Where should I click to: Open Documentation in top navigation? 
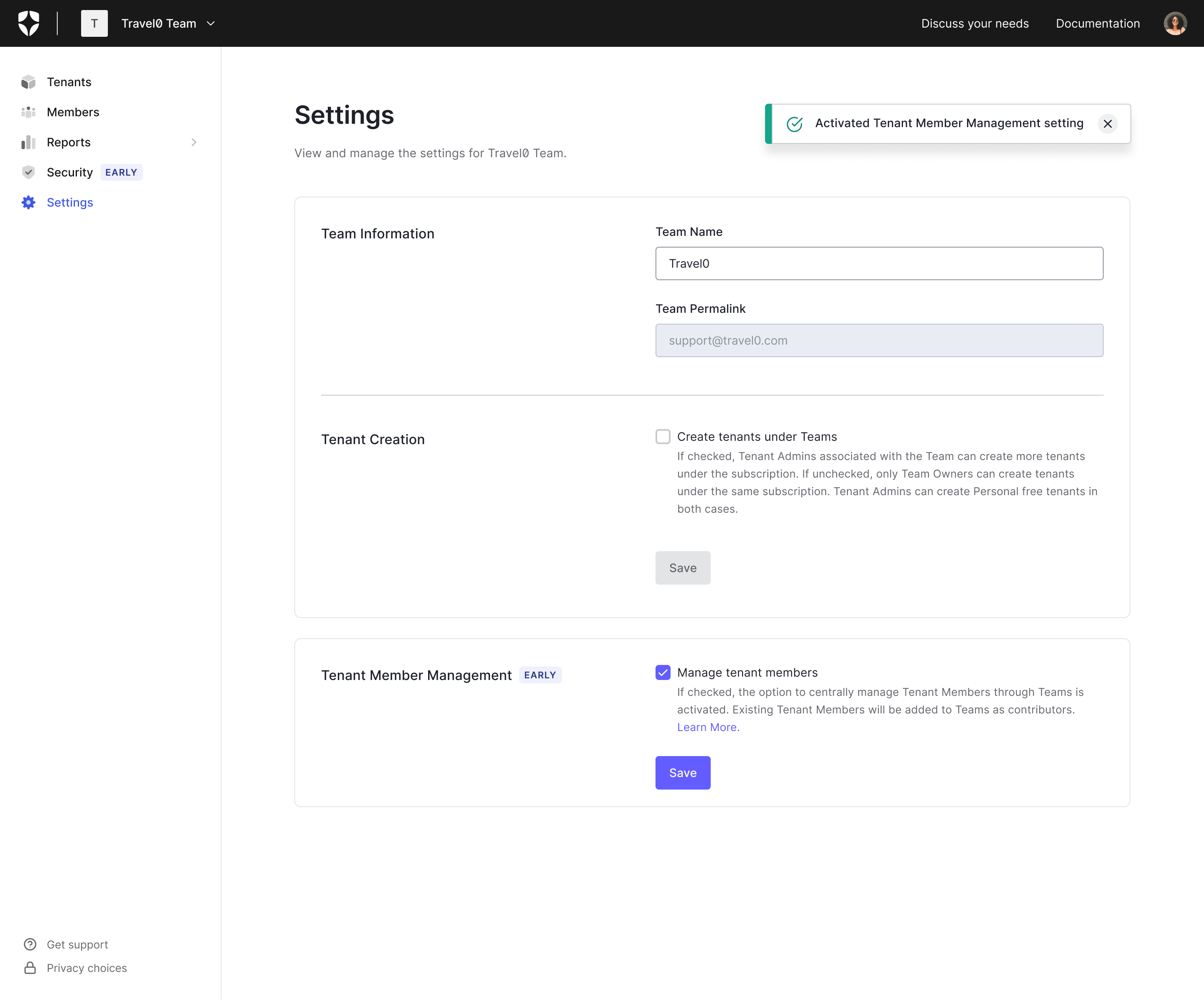click(x=1097, y=23)
